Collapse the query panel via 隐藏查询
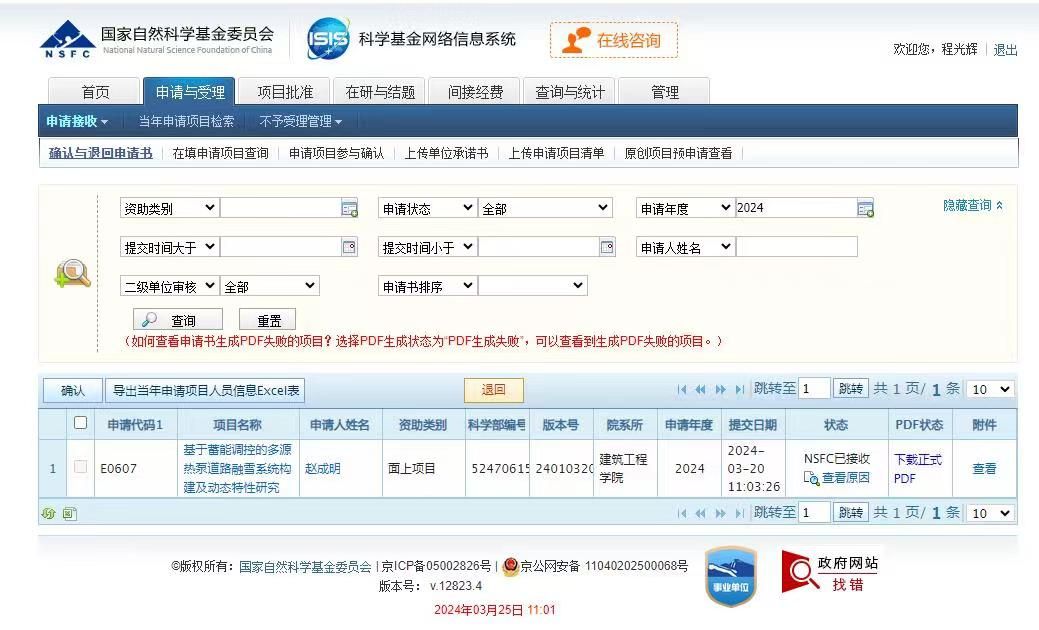The height and width of the screenshot is (630, 1039). click(973, 205)
